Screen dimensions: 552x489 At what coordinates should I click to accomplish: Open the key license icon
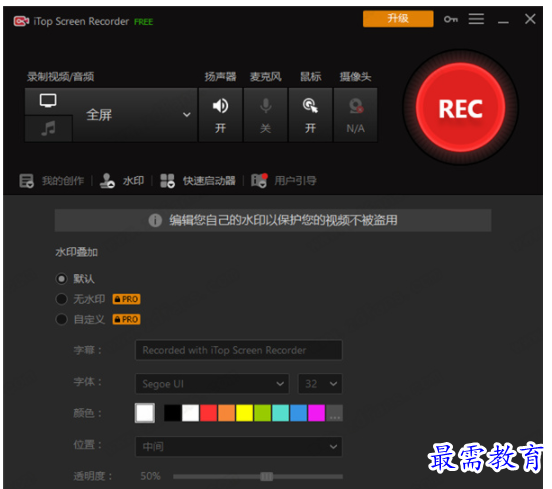451,19
